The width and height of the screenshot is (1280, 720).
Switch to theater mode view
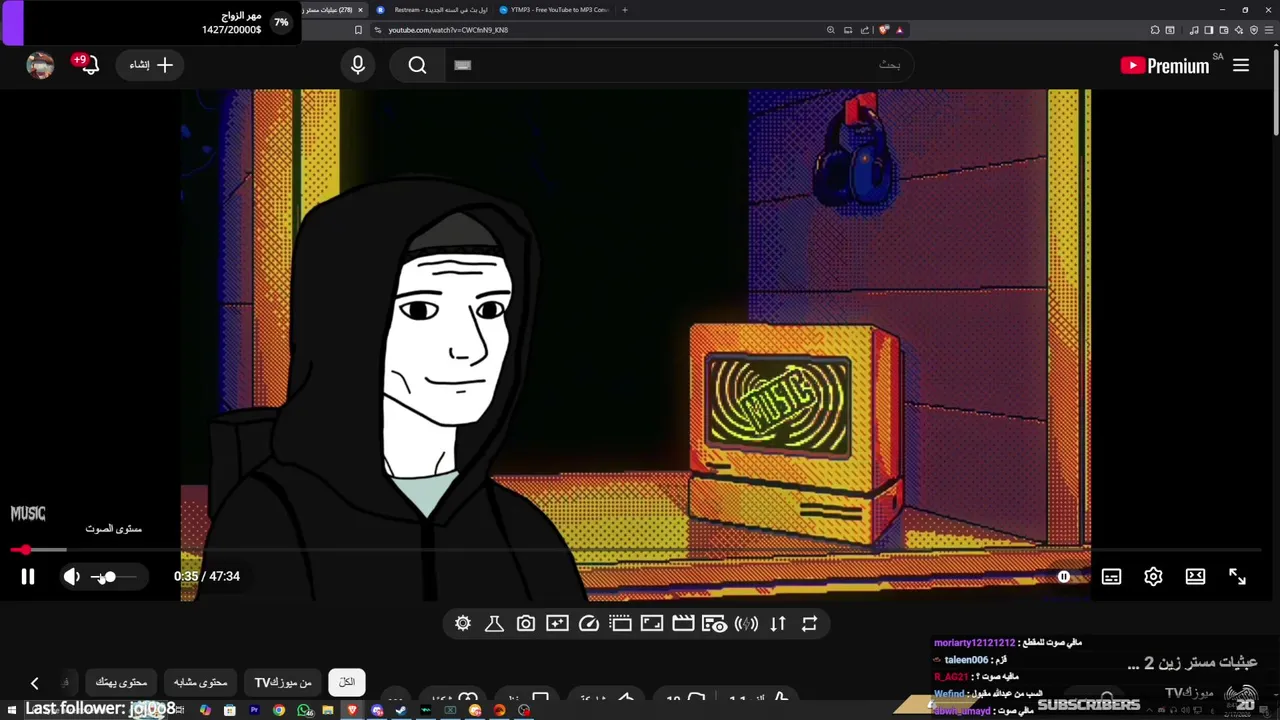1195,576
